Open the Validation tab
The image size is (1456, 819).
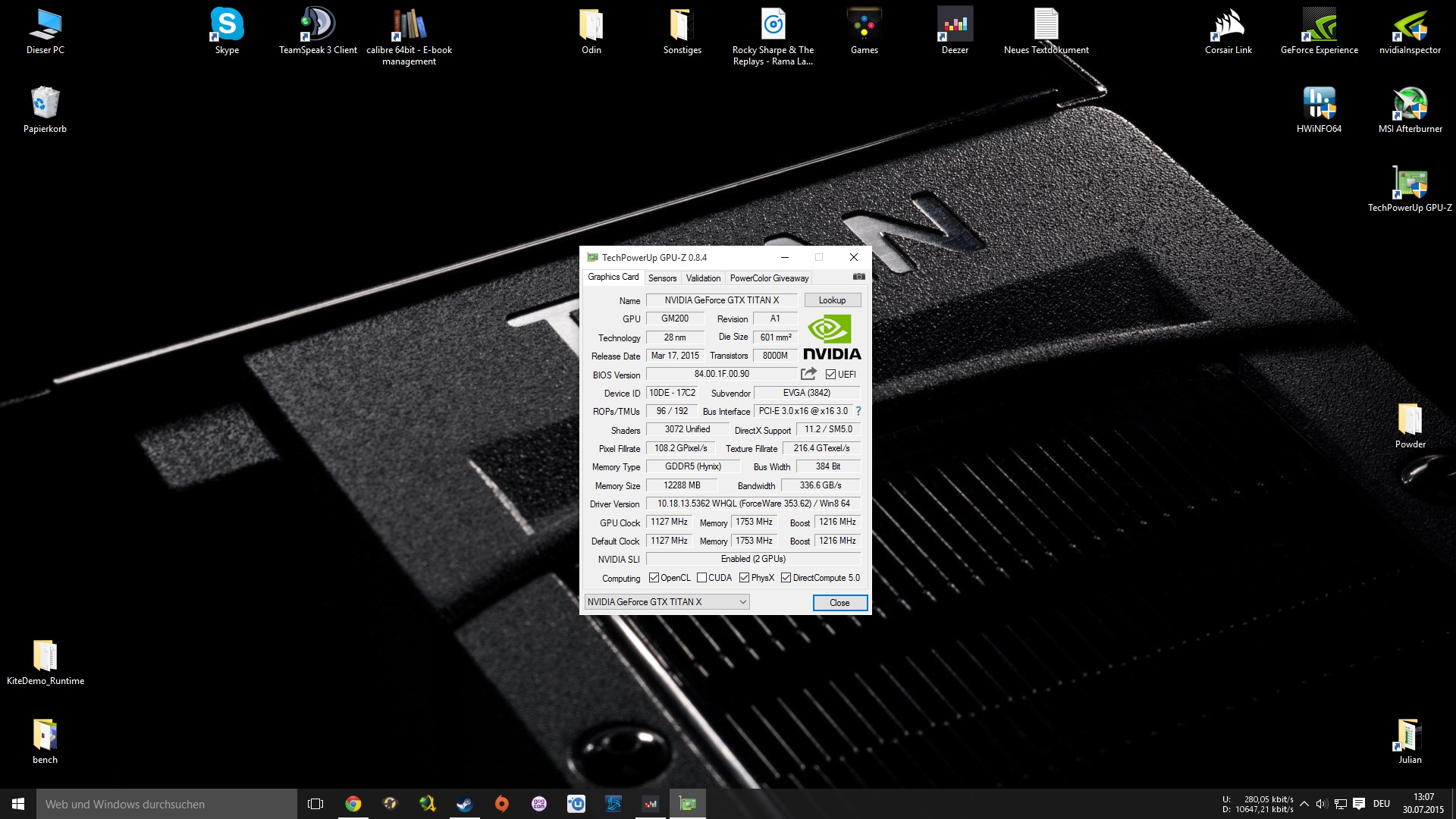point(703,278)
